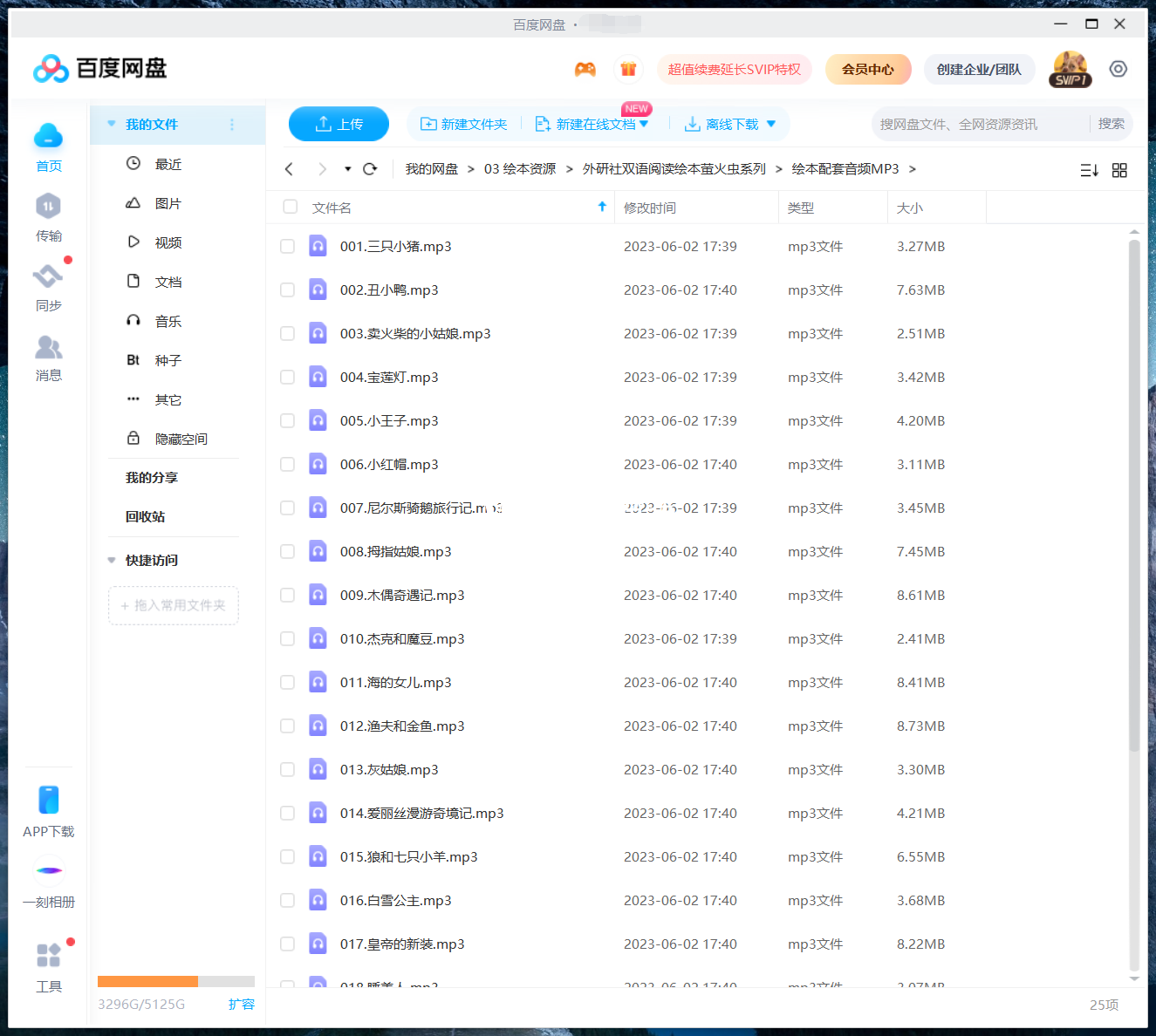Click the 扩容 storage expansion link

coord(242,1004)
